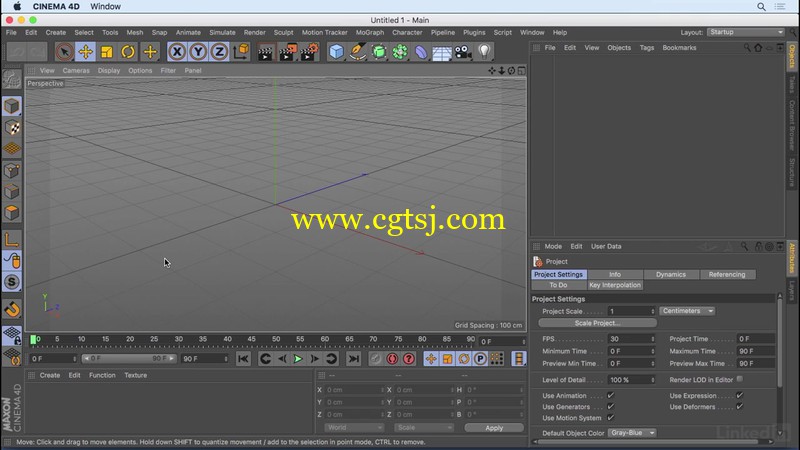800x450 pixels.
Task: Activate the Scale tool
Action: click(x=107, y=52)
